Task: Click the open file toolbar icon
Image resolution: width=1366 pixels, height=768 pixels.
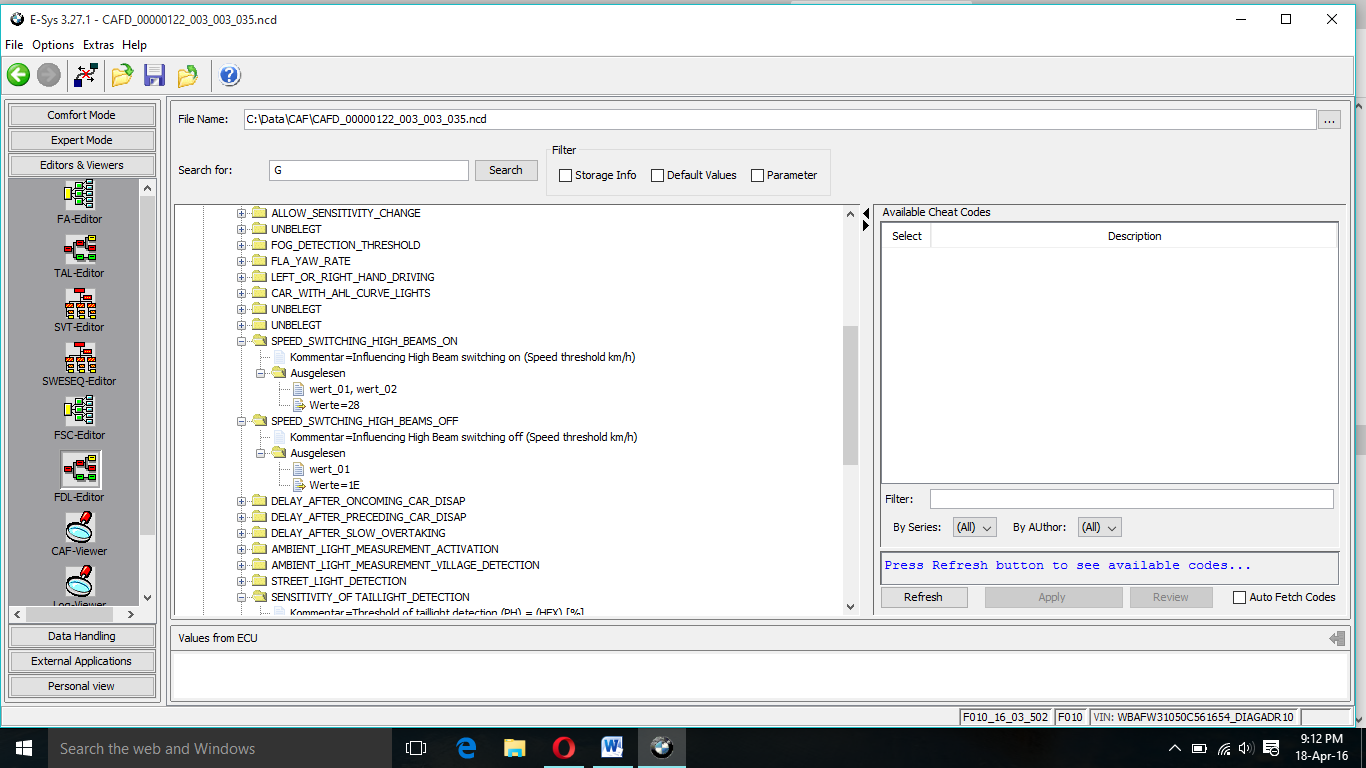Action: [122, 75]
